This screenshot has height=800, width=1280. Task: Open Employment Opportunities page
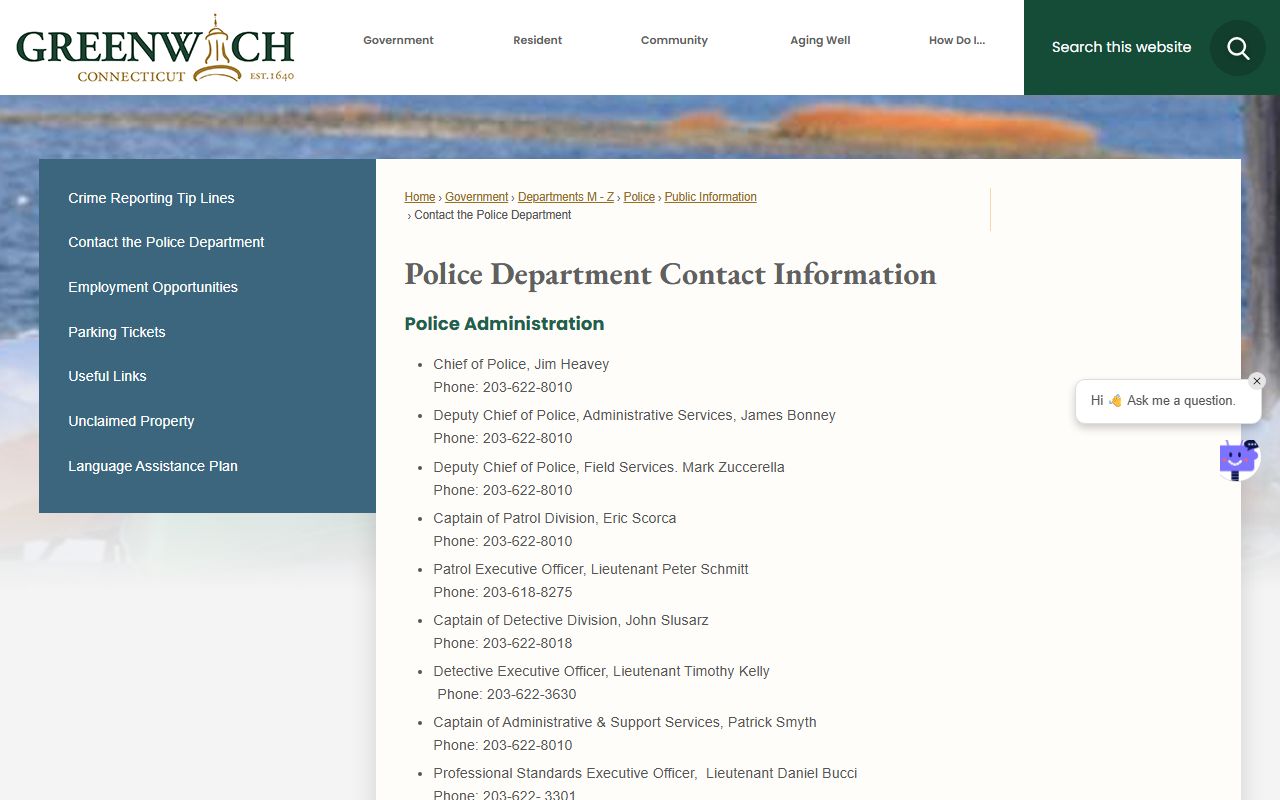pos(153,287)
